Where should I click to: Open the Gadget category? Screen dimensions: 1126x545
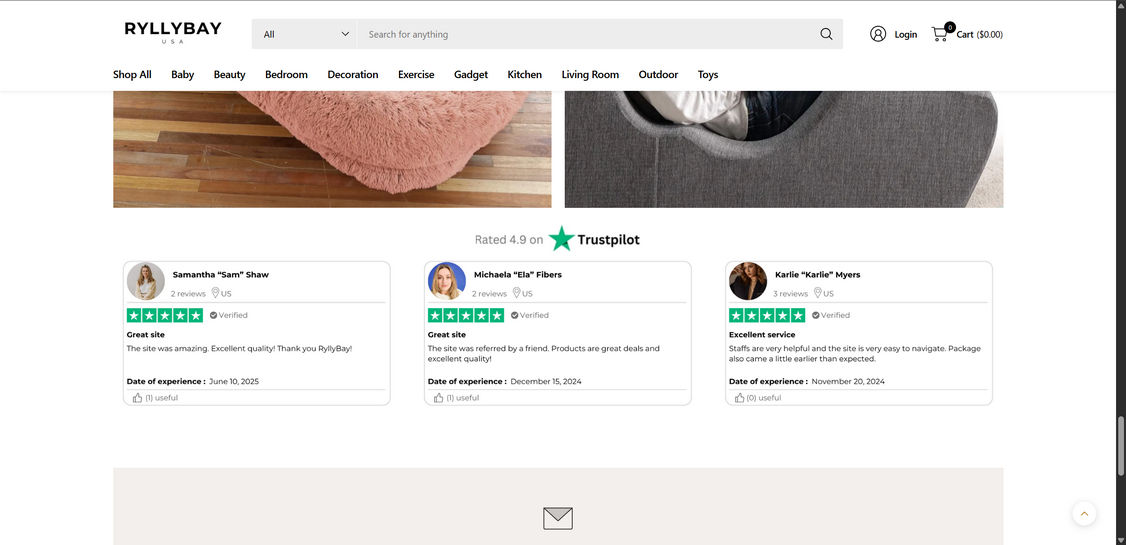point(470,75)
